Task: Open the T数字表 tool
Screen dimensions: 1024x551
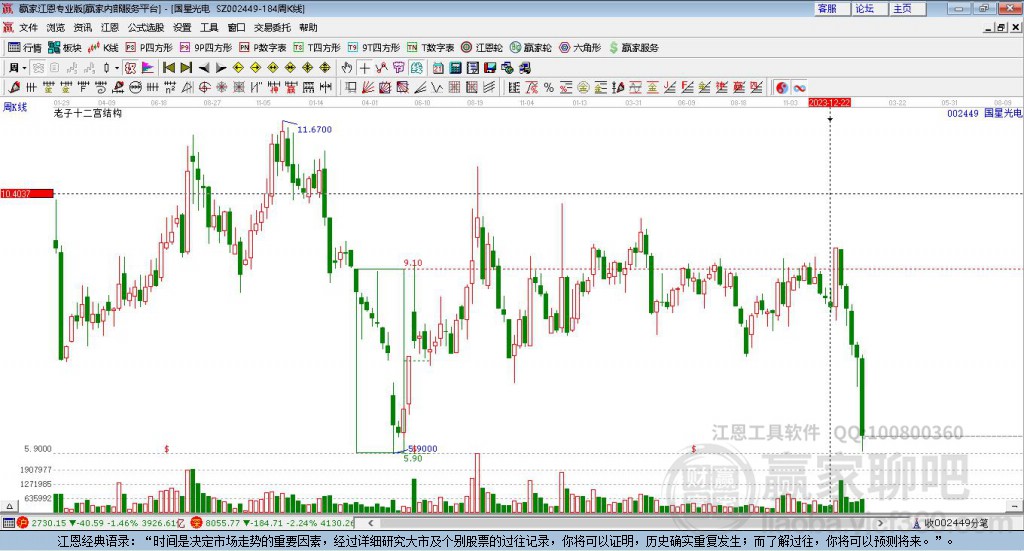Action: [x=430, y=48]
